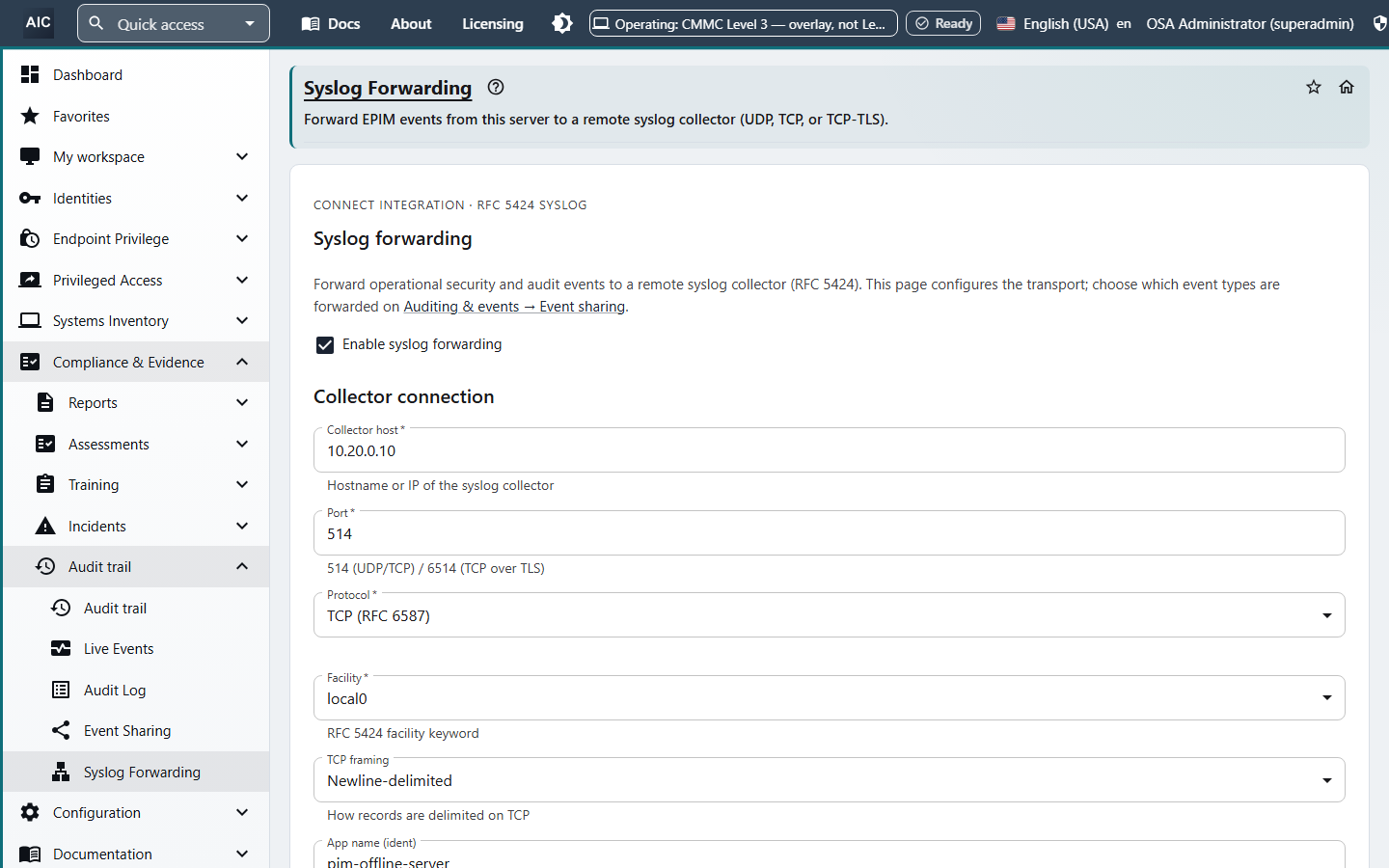Open Live Events in the sidebar
This screenshot has width=1389, height=868.
pyautogui.click(x=136, y=648)
